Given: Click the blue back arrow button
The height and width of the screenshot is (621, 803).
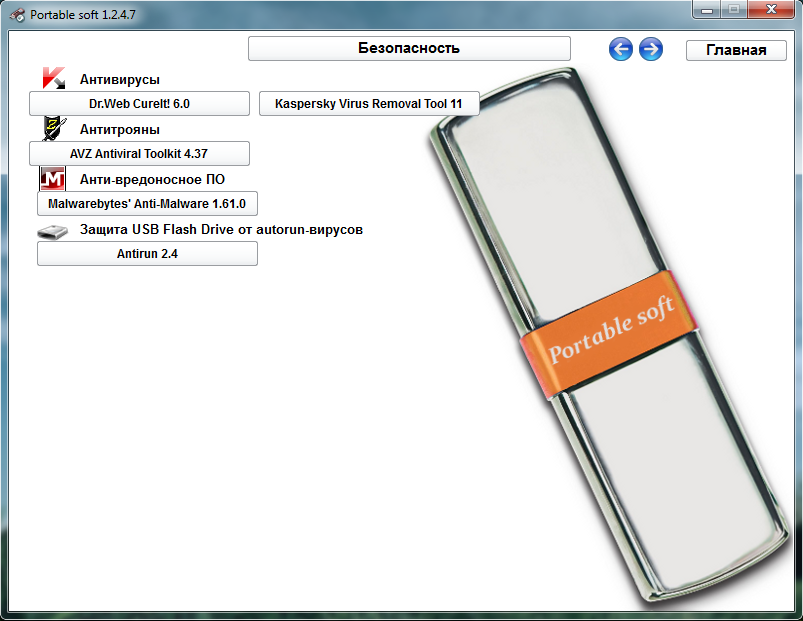Looking at the screenshot, I should [621, 49].
